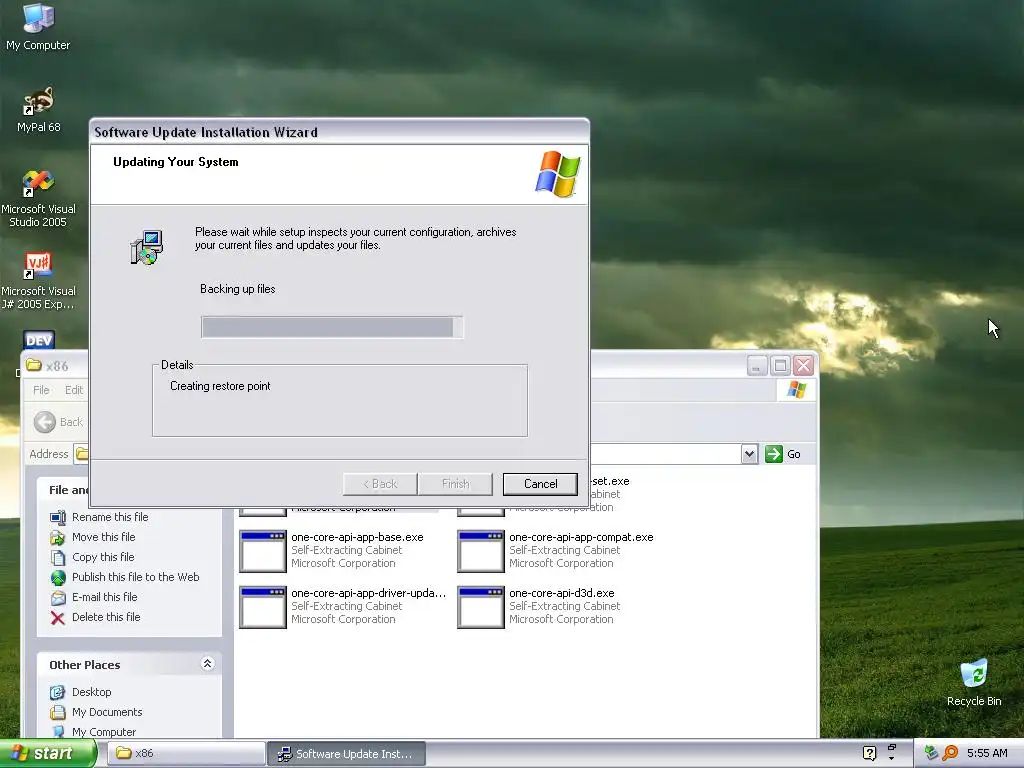Switch to Software Update Inst... taskbar button
Screen dimensions: 1024x768
[347, 754]
